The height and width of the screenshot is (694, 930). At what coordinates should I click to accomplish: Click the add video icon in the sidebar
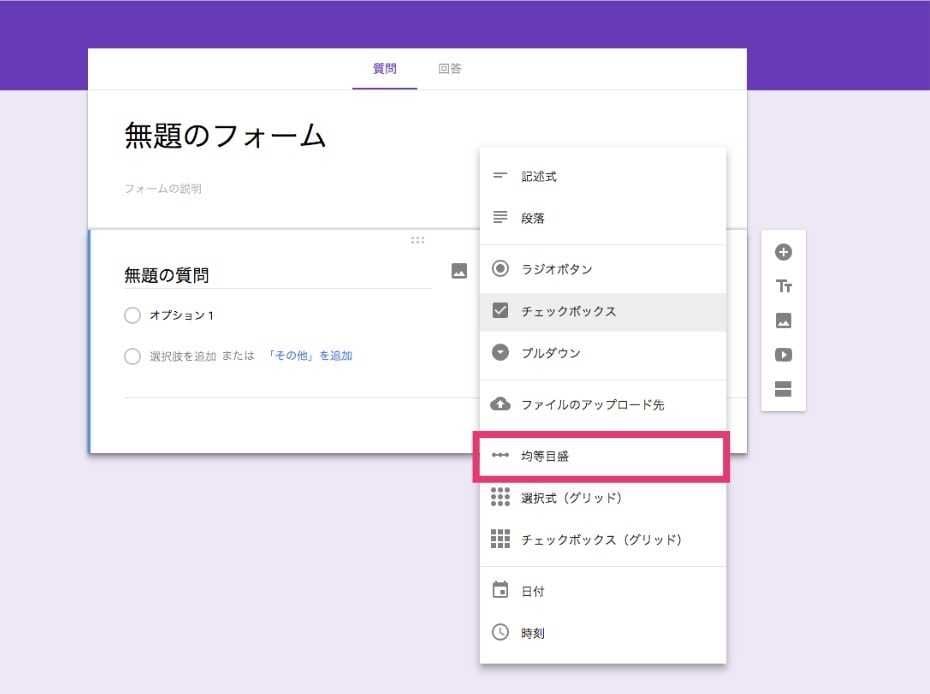784,355
